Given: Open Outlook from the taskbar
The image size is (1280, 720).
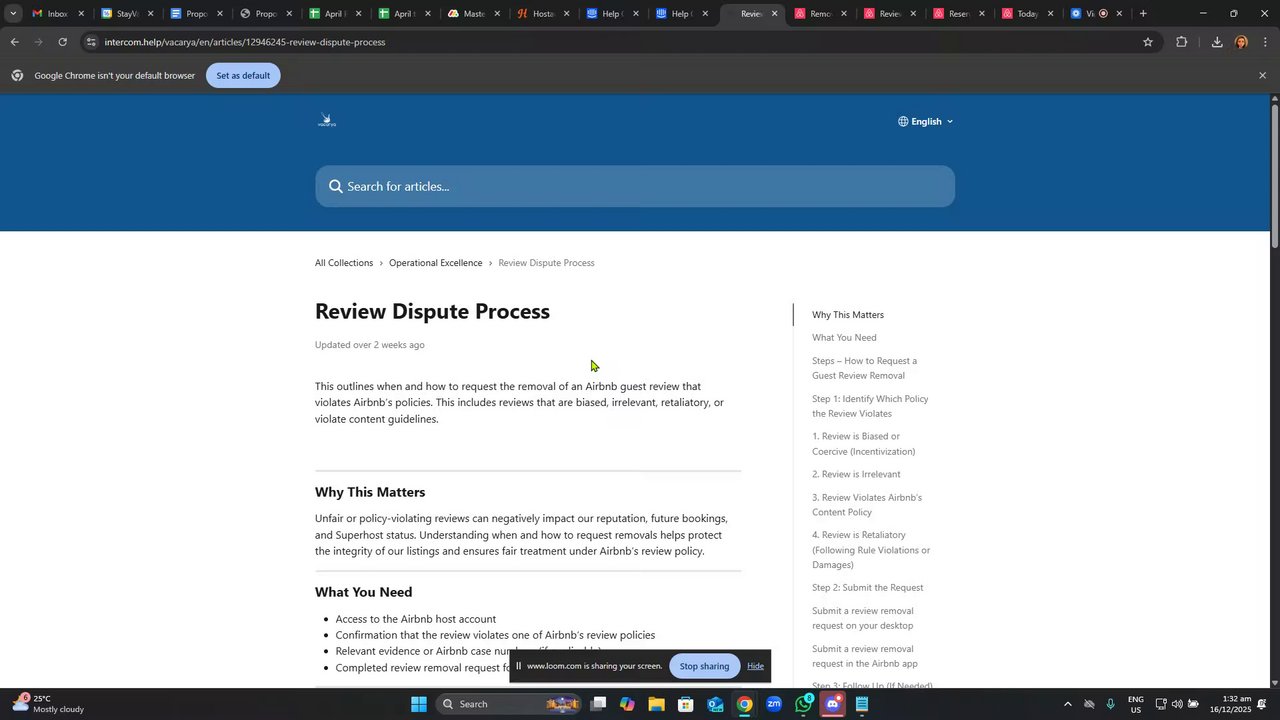Looking at the screenshot, I should point(715,704).
